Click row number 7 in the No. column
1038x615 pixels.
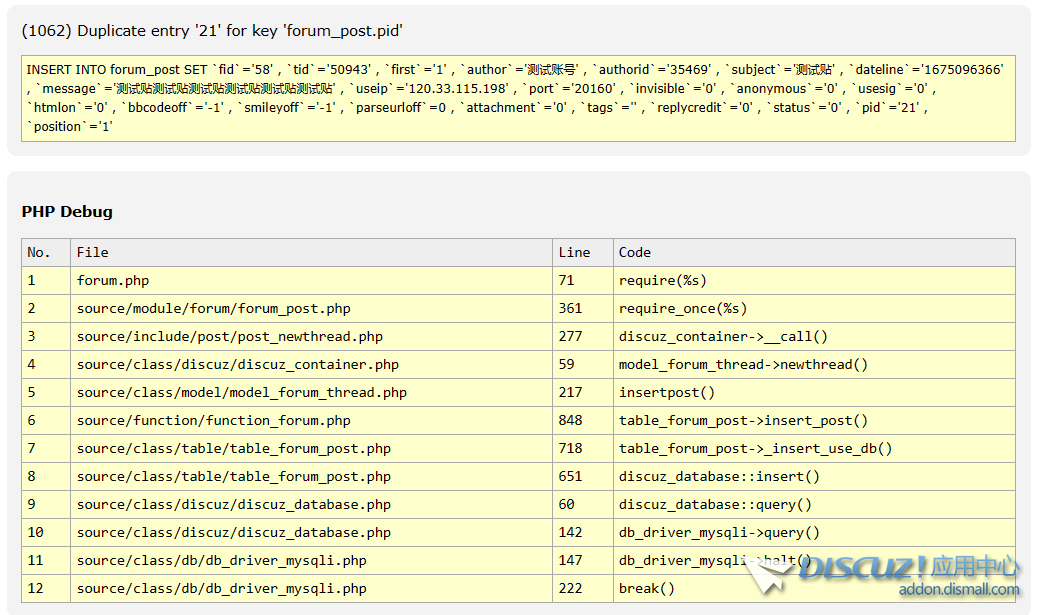click(31, 449)
